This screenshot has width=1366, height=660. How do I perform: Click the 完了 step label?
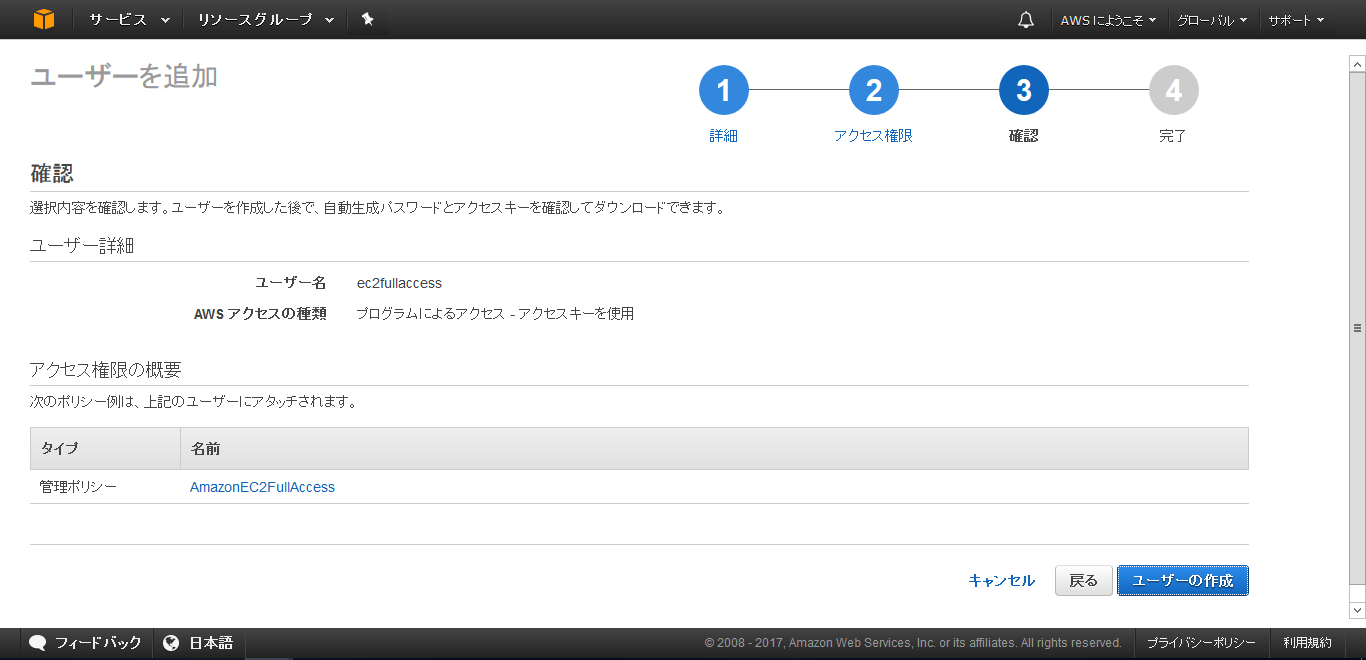pos(1173,136)
